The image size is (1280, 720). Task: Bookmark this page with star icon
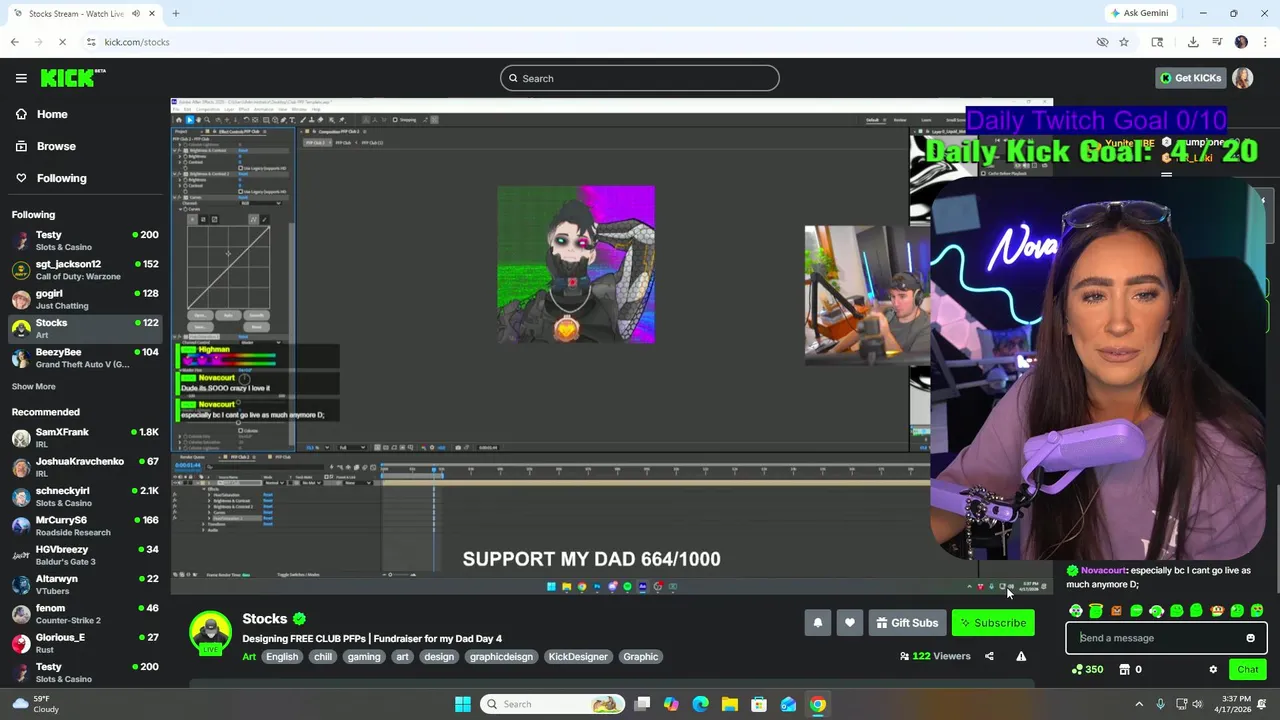1124,42
